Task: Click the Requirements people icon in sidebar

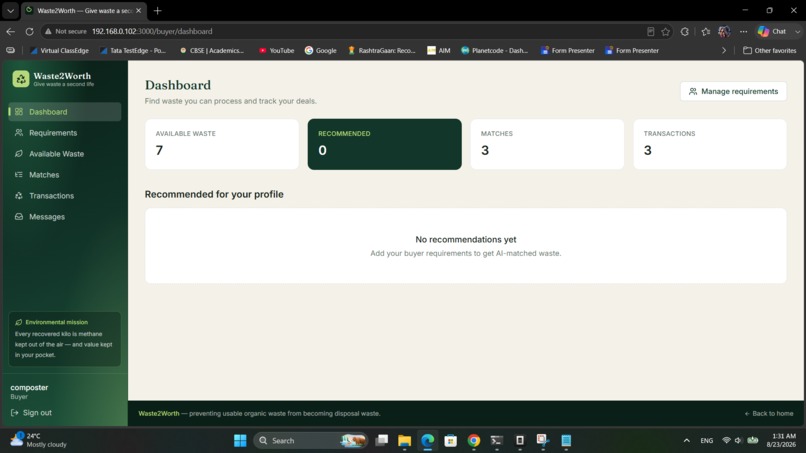Action: (x=19, y=133)
